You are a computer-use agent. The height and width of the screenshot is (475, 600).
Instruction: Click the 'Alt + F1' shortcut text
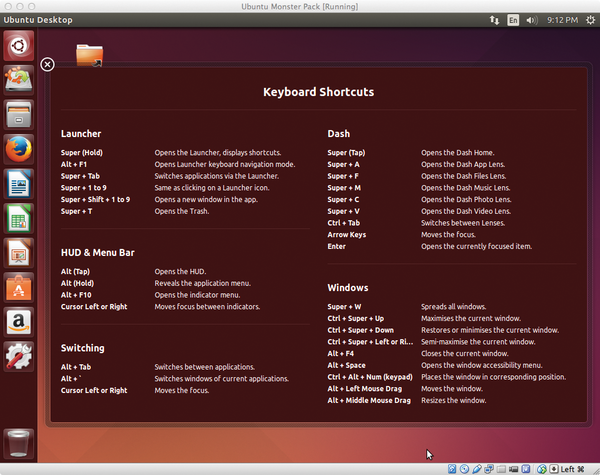click(74, 164)
